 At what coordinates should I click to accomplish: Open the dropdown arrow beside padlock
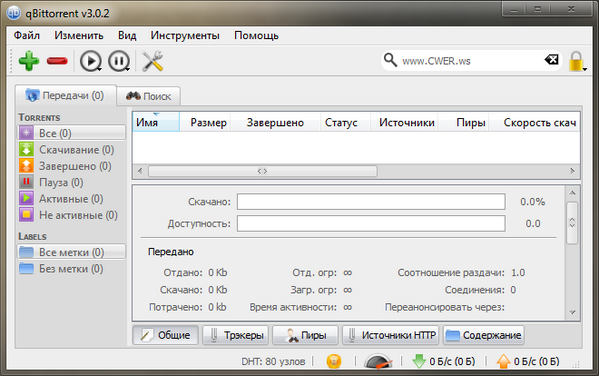pos(585,69)
